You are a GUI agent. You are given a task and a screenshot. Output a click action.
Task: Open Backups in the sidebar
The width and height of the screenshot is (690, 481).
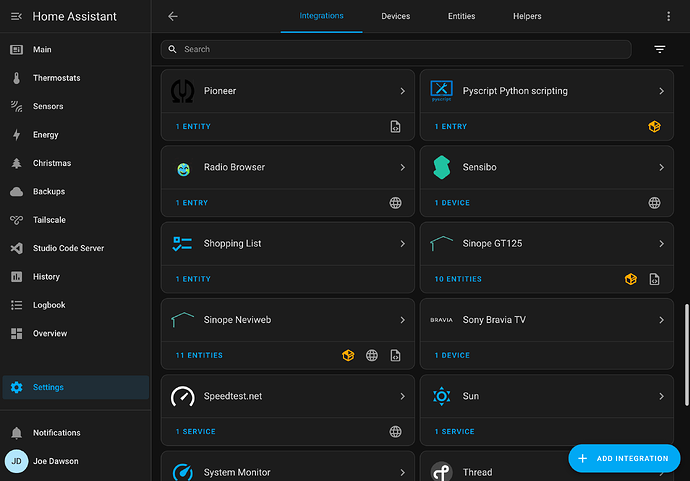click(76, 191)
